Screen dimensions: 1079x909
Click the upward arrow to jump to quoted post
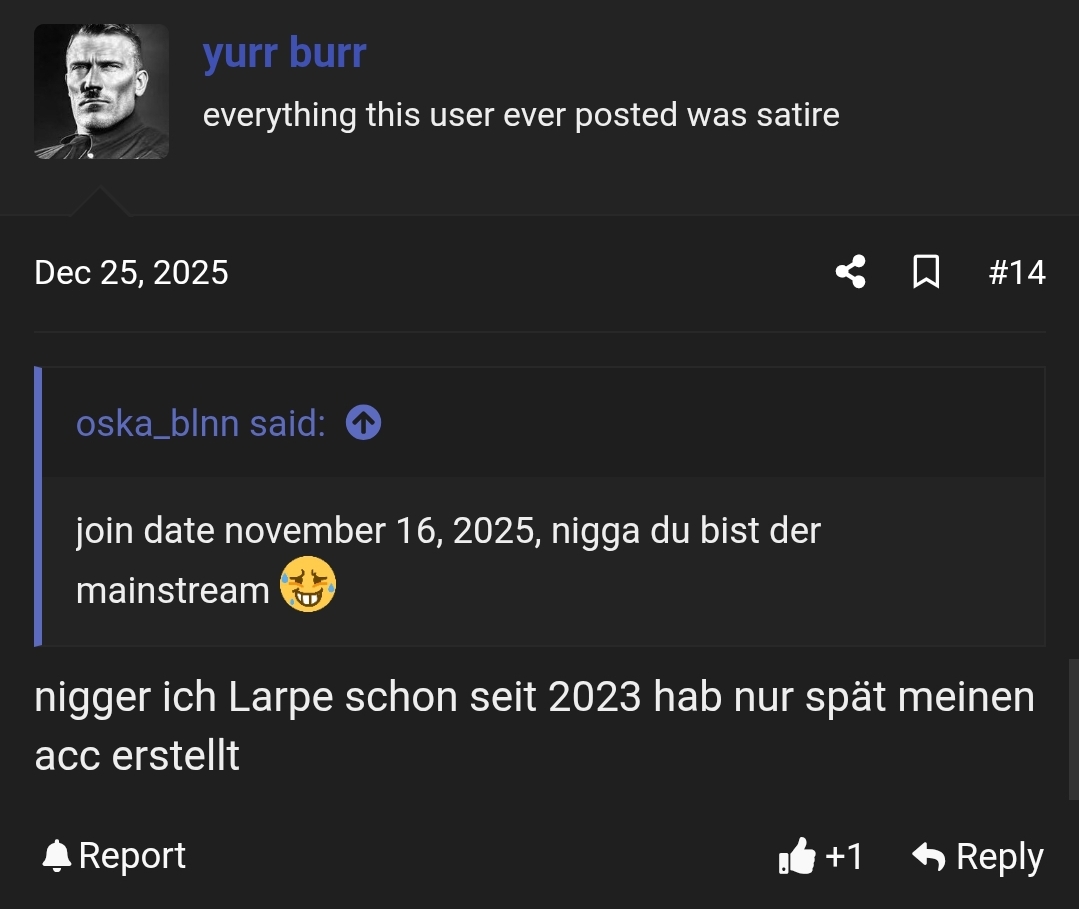[x=363, y=422]
